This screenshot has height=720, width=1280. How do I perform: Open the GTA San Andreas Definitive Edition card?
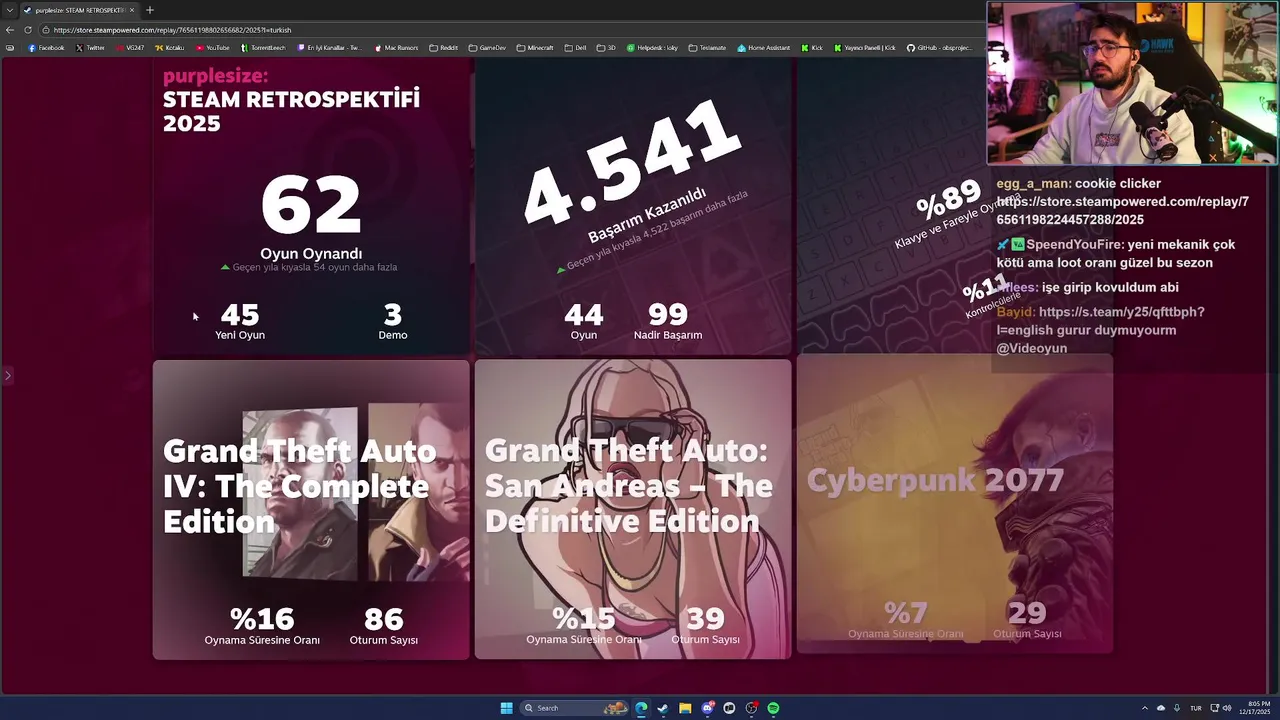coord(633,509)
